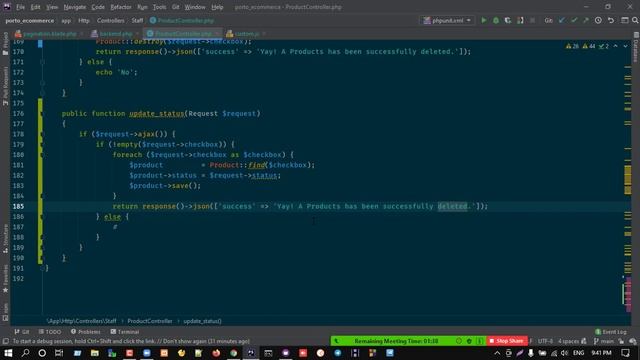640x360 pixels.
Task: Open the TODO tool window
Action: 50,332
